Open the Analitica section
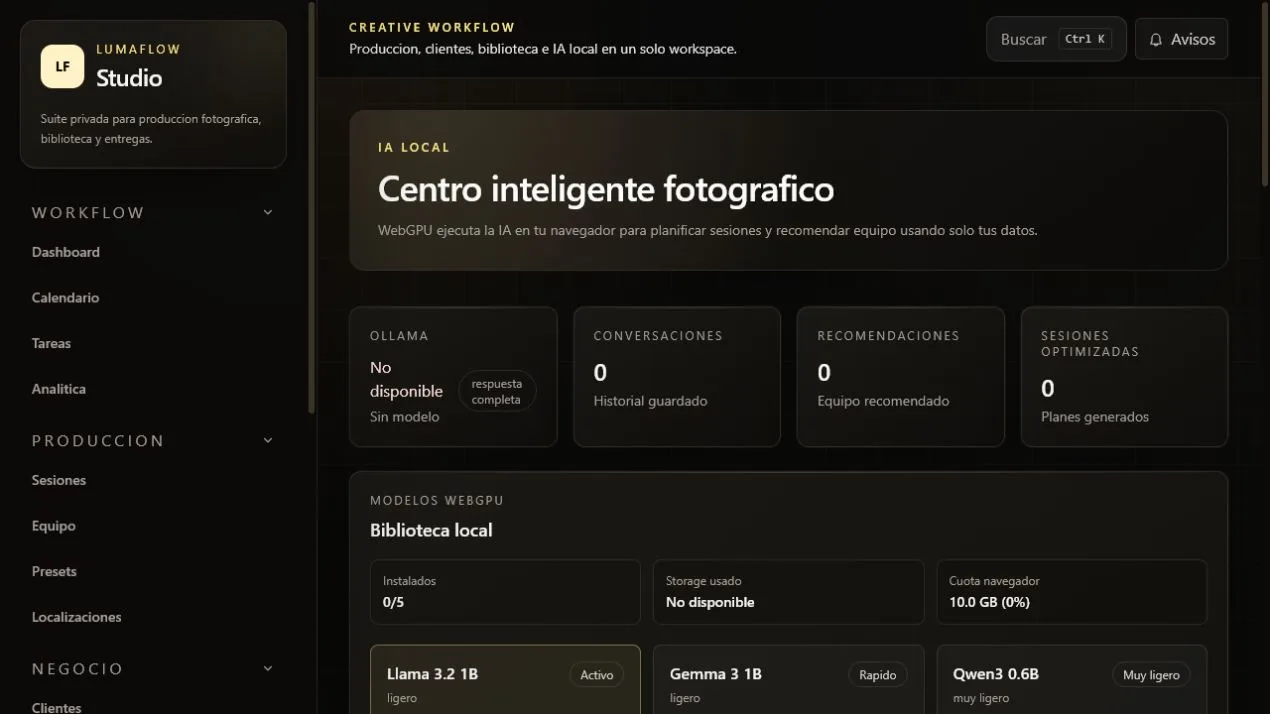 tap(59, 389)
